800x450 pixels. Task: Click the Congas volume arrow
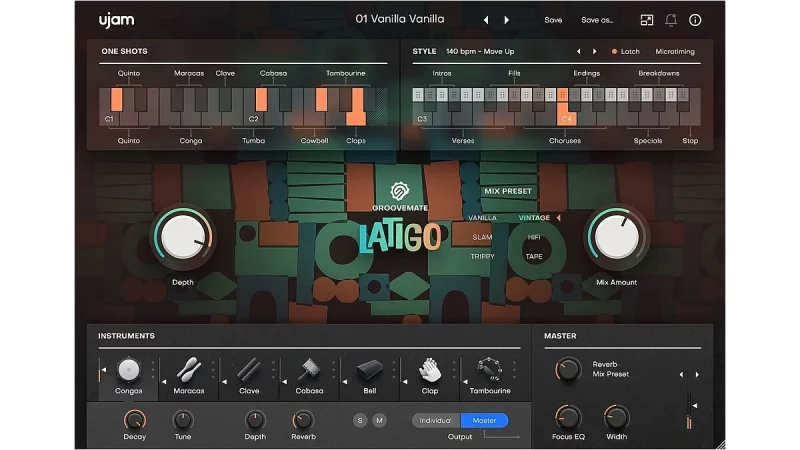104,370
